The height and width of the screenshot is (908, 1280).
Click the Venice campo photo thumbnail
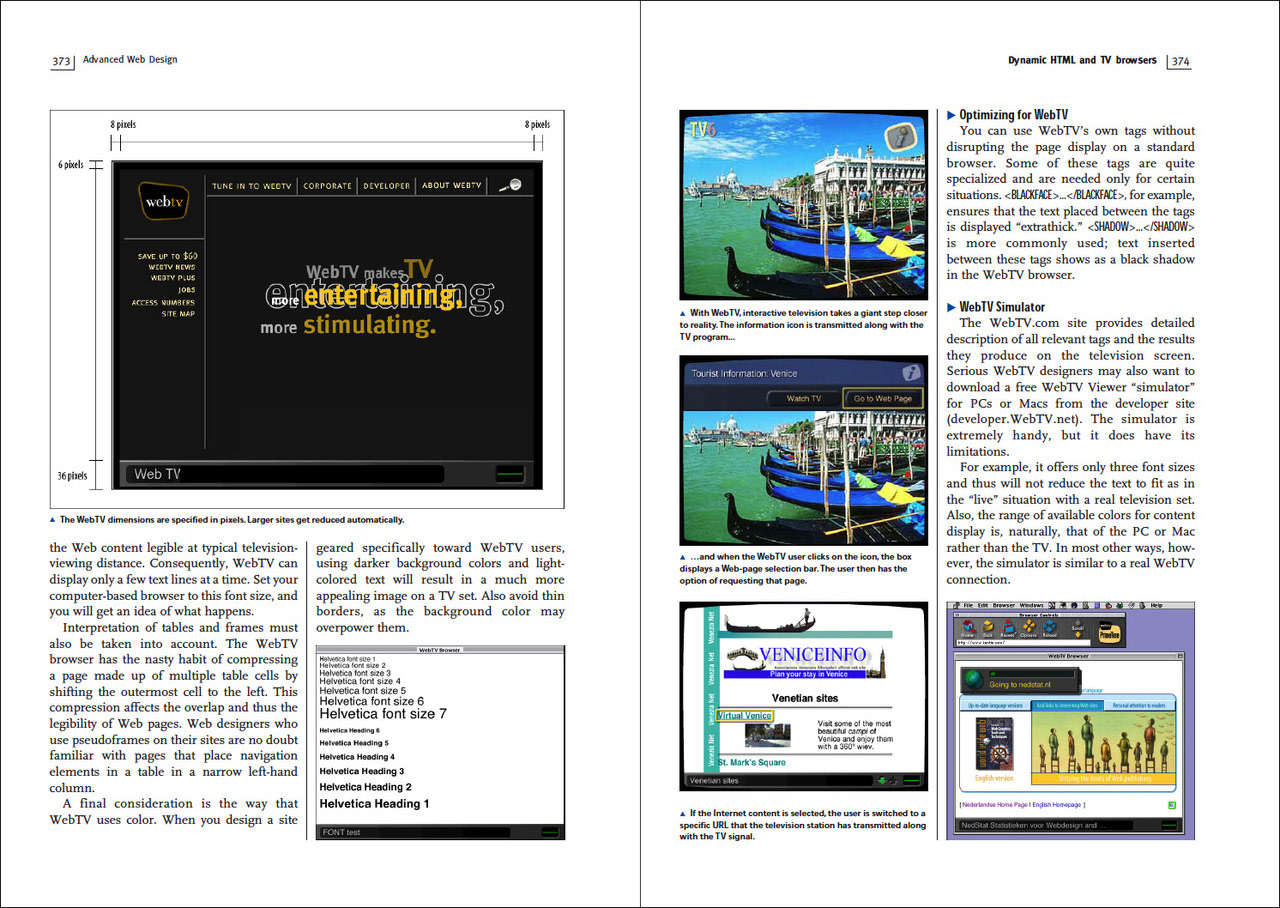pyautogui.click(x=768, y=735)
